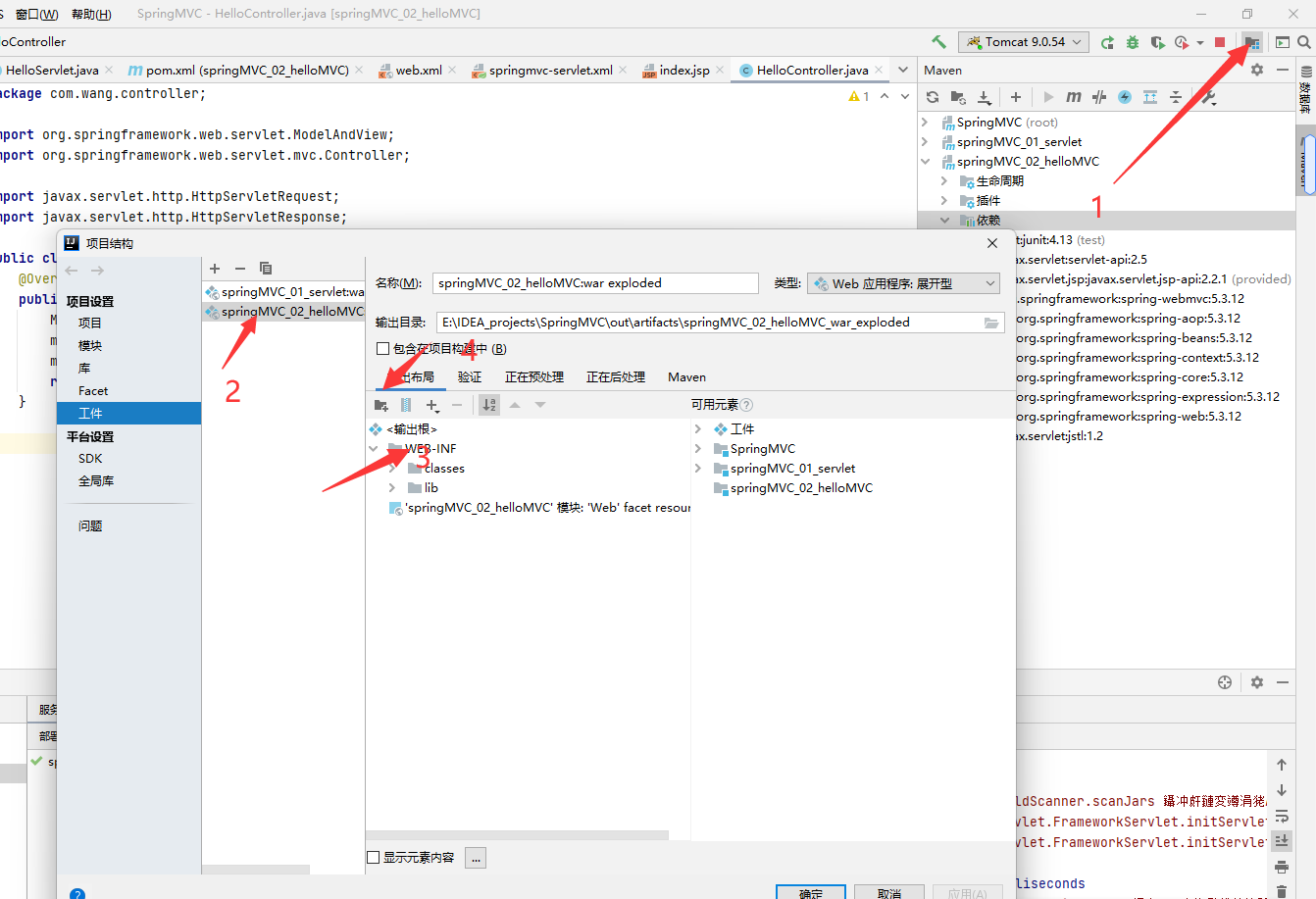The width and height of the screenshot is (1316, 899).
Task: Browse for 输出目录 folder
Action: click(x=991, y=323)
